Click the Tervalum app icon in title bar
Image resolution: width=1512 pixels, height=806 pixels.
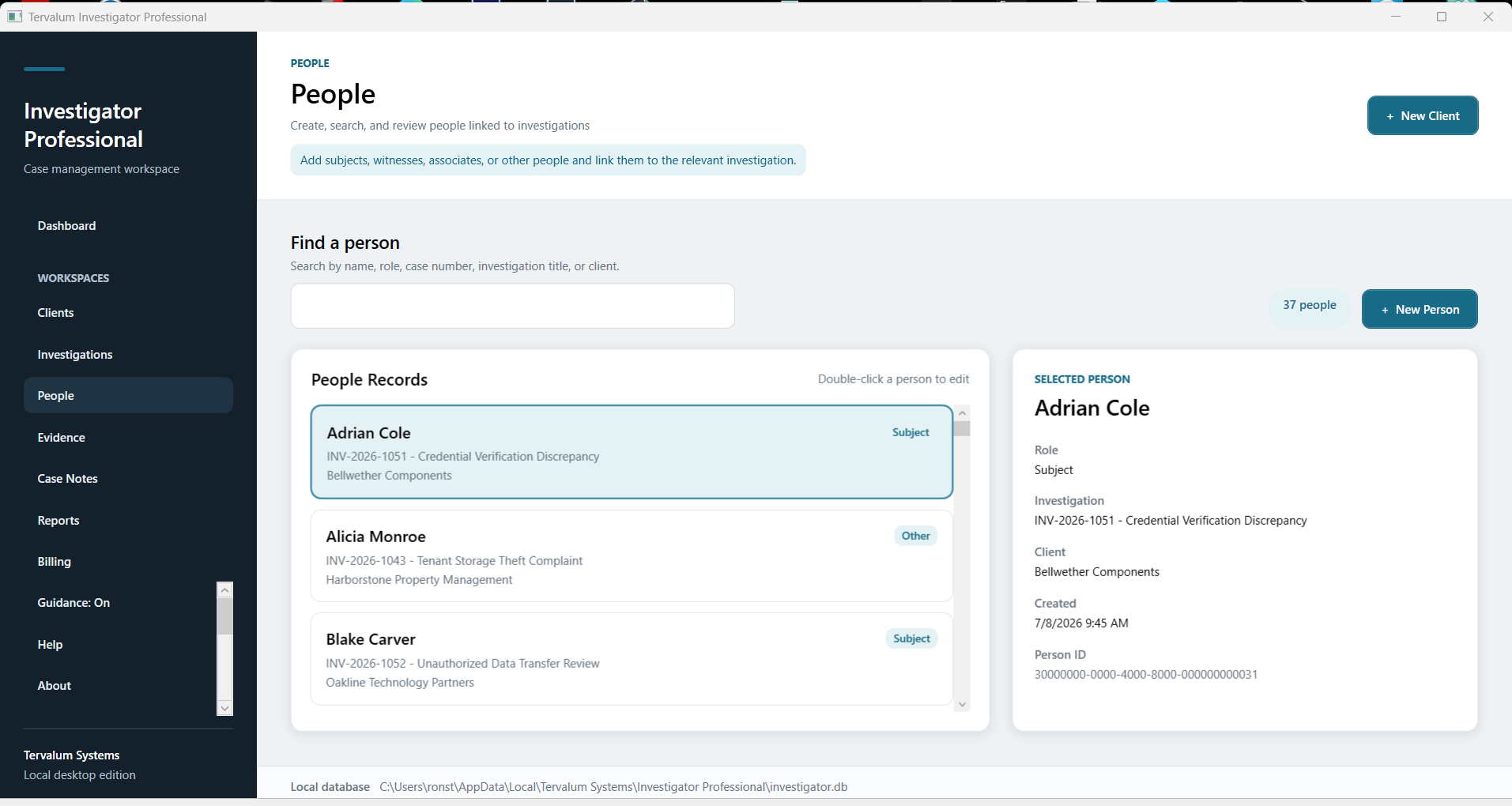click(14, 17)
